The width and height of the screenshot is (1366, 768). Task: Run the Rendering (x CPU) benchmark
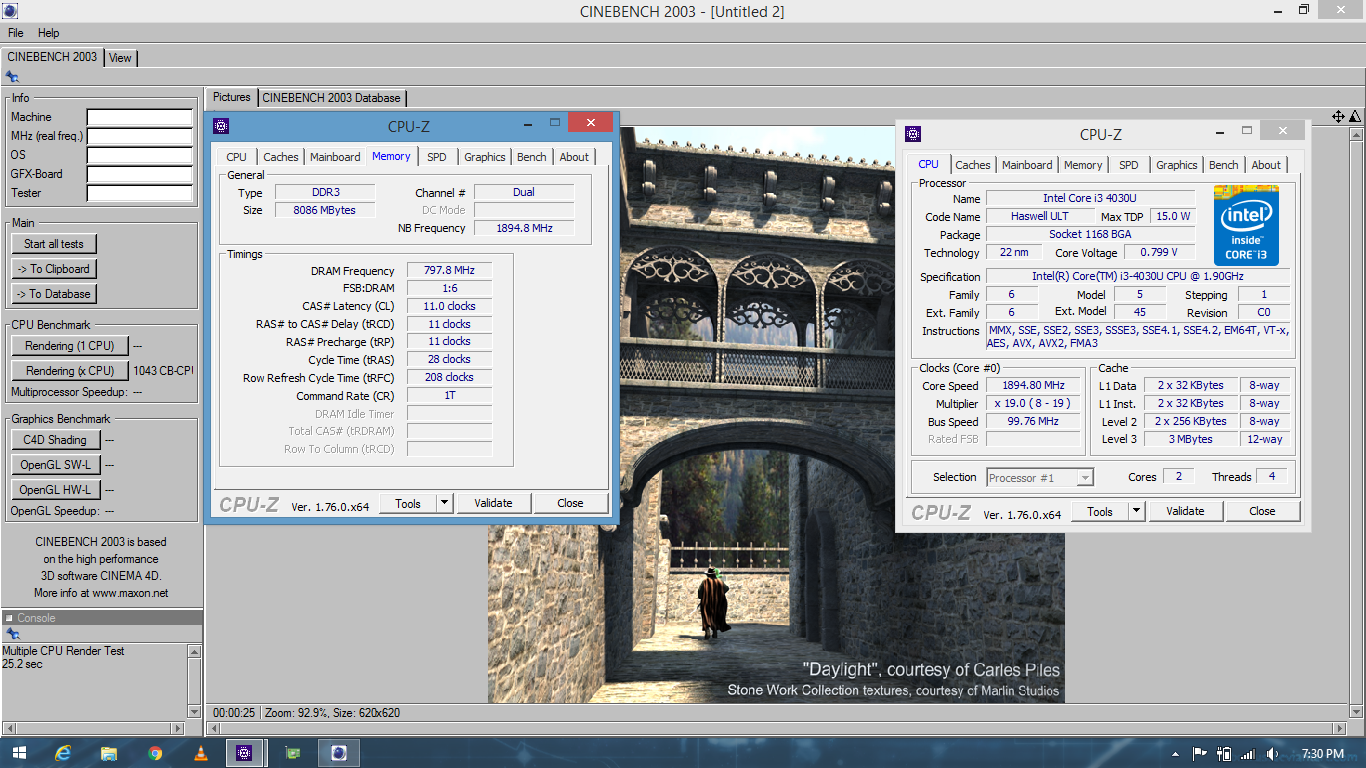point(70,371)
